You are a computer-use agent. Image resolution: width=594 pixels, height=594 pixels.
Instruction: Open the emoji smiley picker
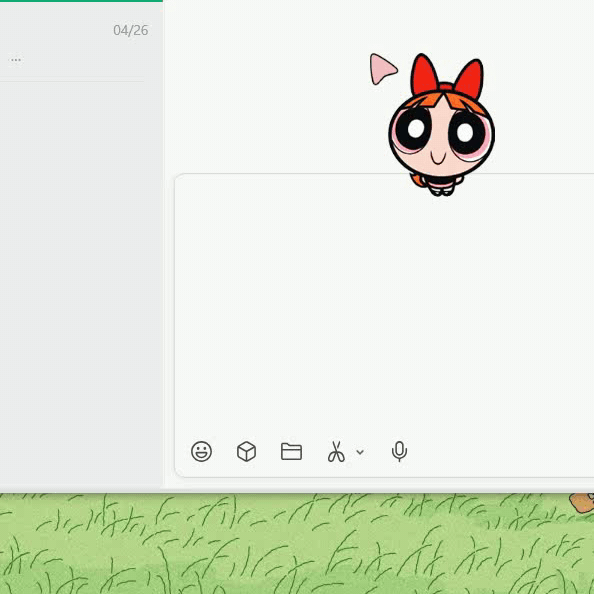point(201,451)
